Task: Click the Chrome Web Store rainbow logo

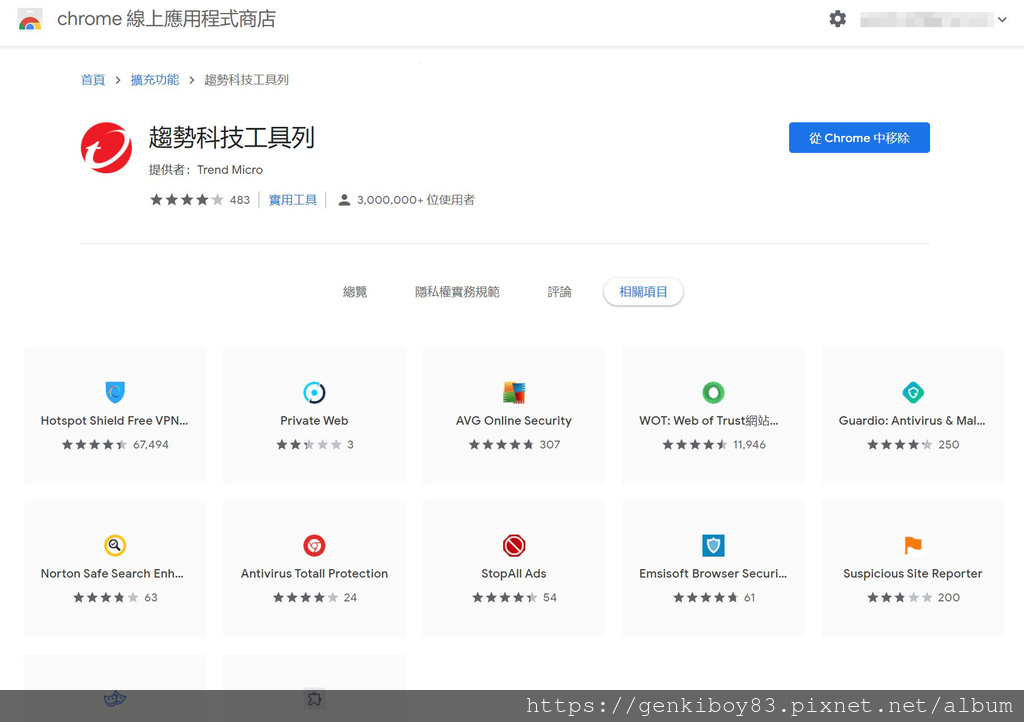Action: point(30,19)
